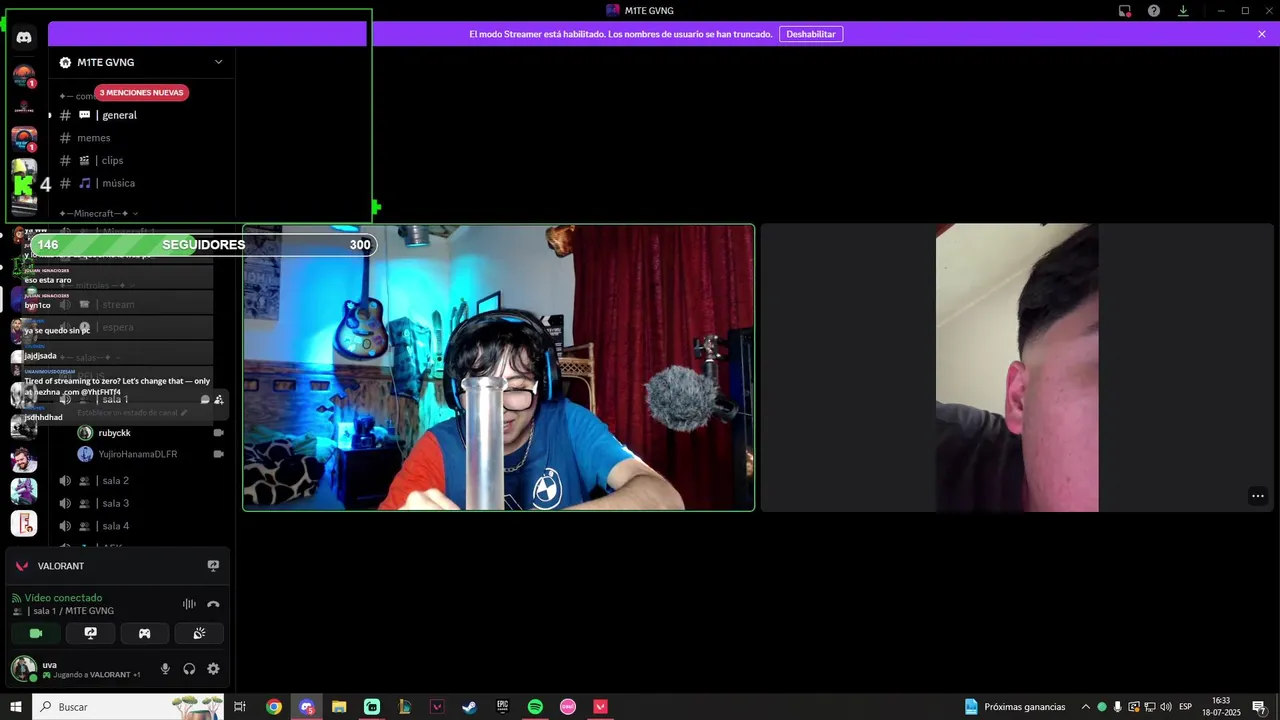Screen dimensions: 1280x720
Task: Click download icon in Discord title bar
Action: pyautogui.click(x=1183, y=11)
